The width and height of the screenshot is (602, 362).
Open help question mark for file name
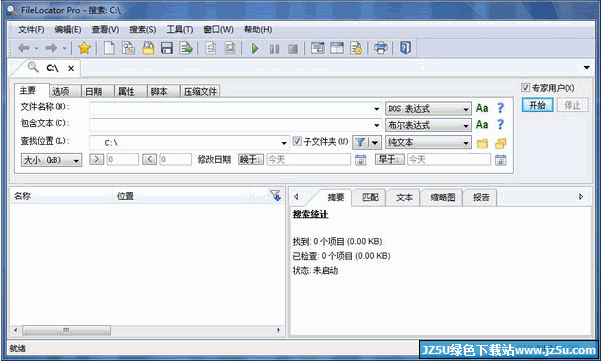500,108
